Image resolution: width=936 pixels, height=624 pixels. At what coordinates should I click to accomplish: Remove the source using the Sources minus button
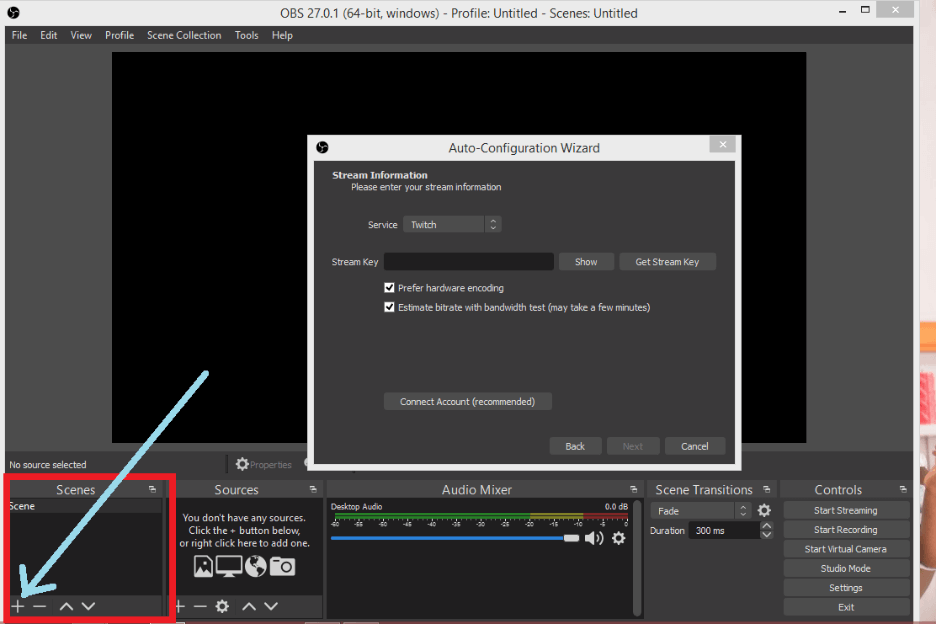201,606
